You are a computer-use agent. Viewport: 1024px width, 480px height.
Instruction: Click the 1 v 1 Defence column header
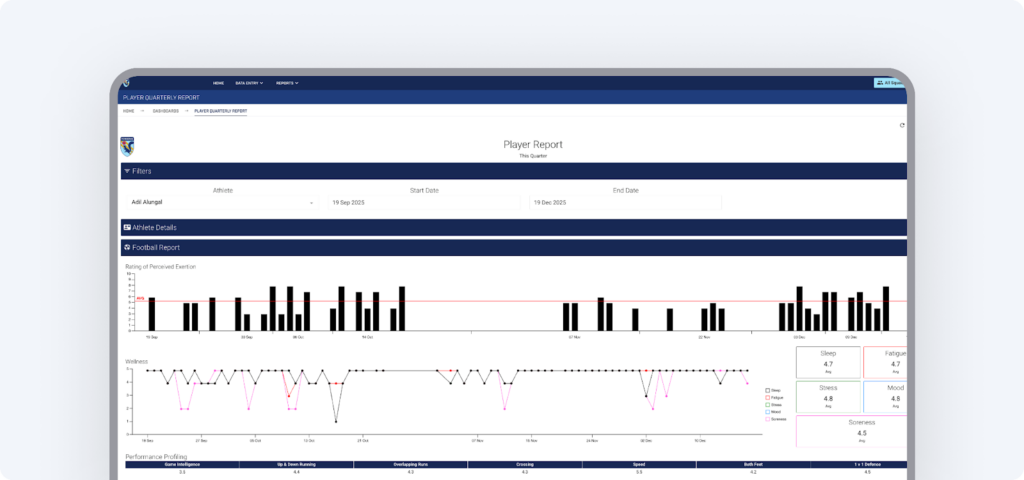click(859, 464)
